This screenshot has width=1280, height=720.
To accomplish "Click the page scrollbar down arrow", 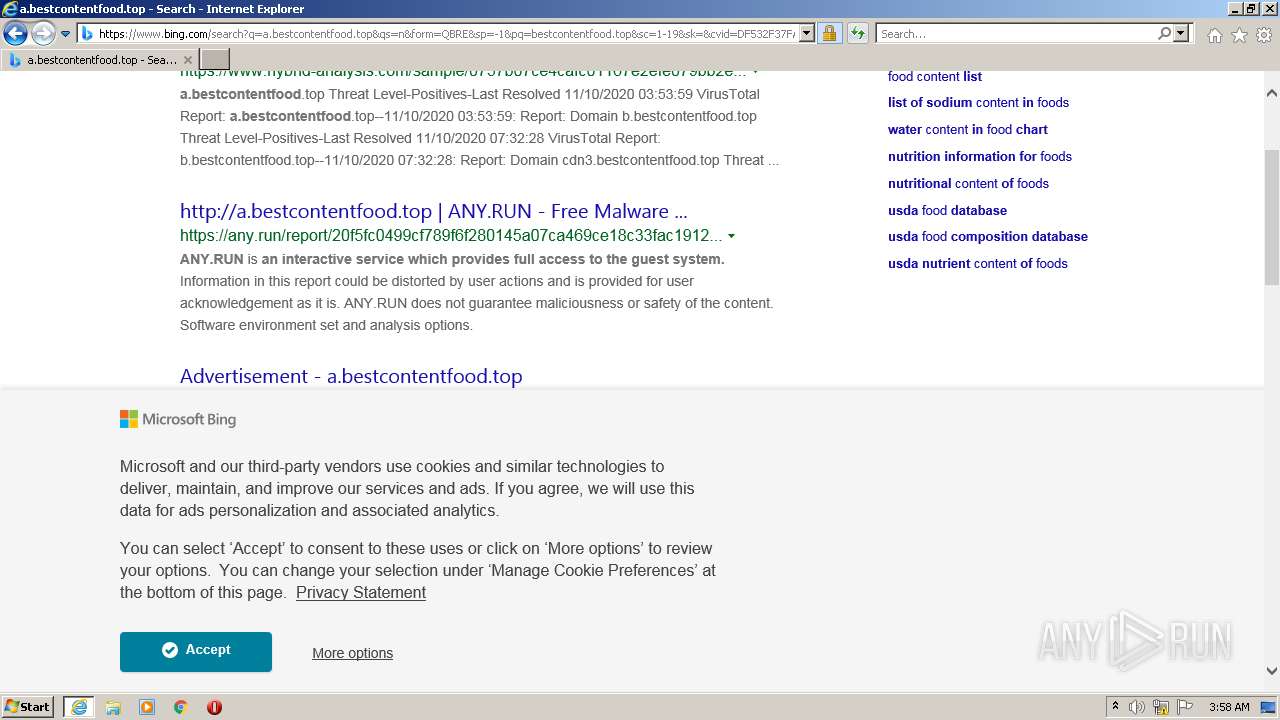I will [1272, 671].
